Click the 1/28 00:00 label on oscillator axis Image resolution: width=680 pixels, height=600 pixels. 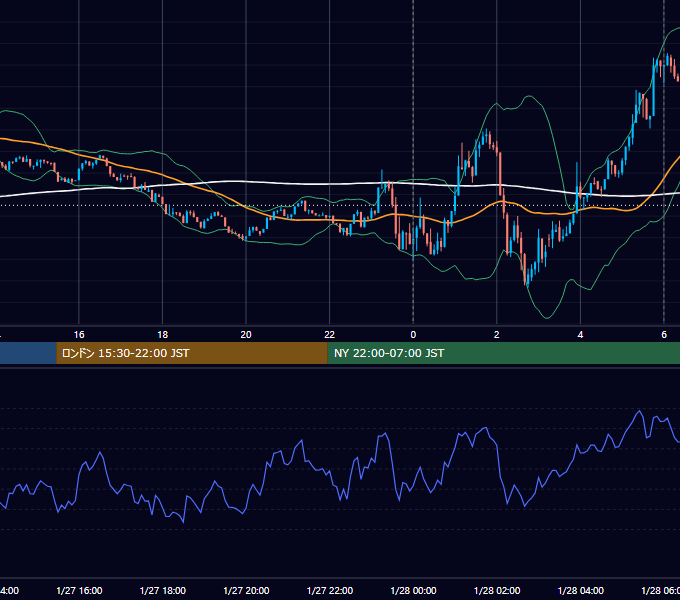413,590
